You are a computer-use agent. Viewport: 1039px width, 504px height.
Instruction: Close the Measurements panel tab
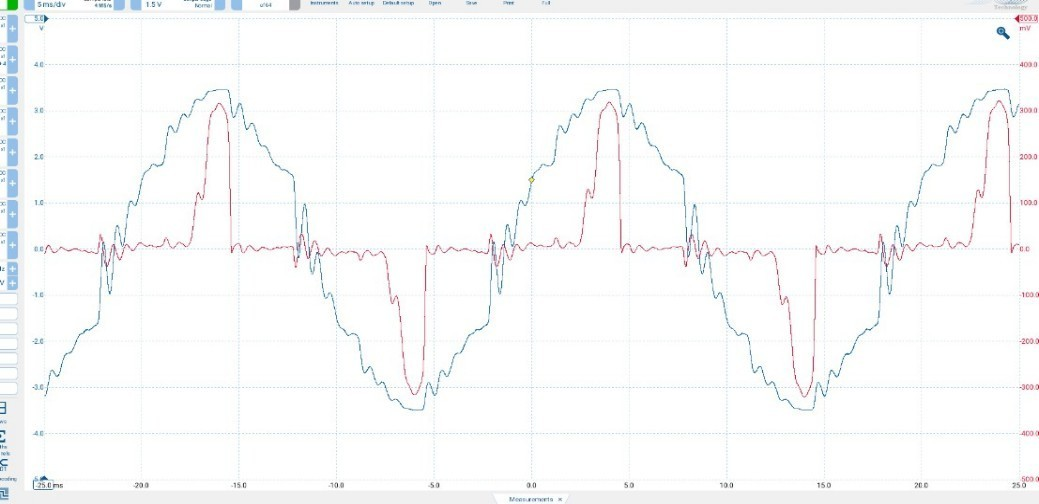pyautogui.click(x=560, y=499)
